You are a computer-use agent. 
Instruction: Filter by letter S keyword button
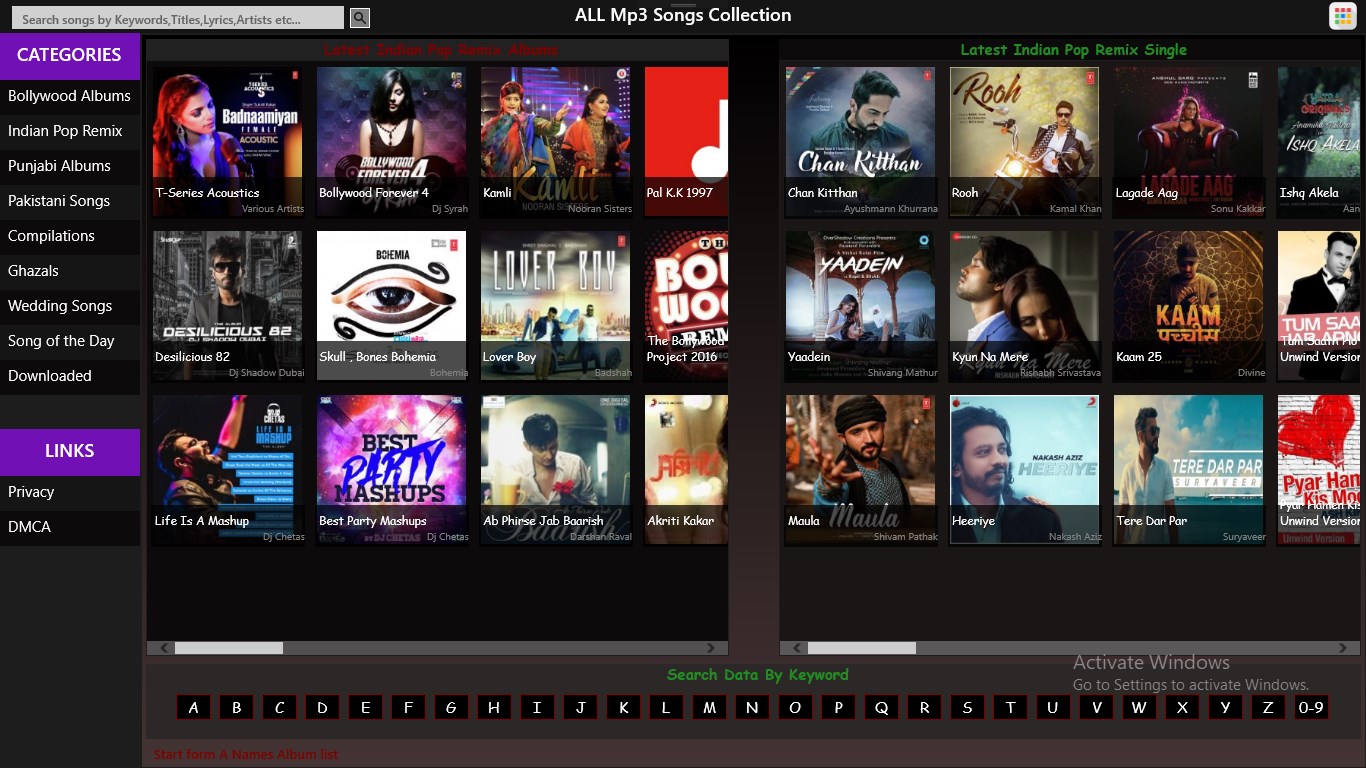(967, 707)
